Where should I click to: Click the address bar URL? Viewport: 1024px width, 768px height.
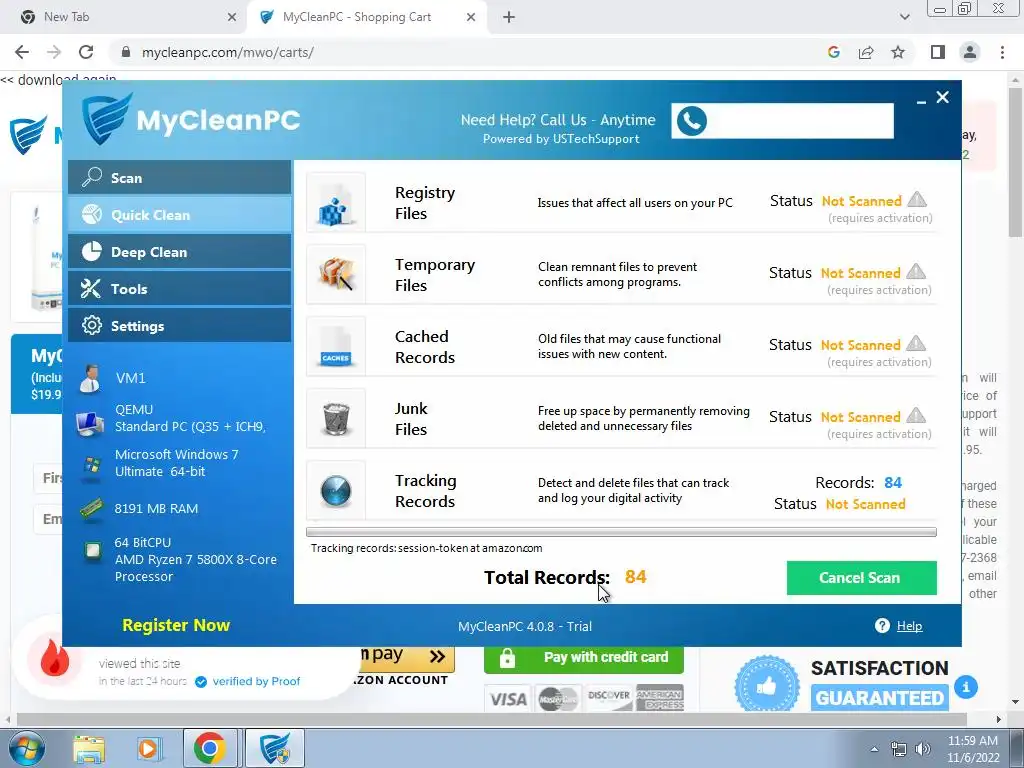point(228,52)
